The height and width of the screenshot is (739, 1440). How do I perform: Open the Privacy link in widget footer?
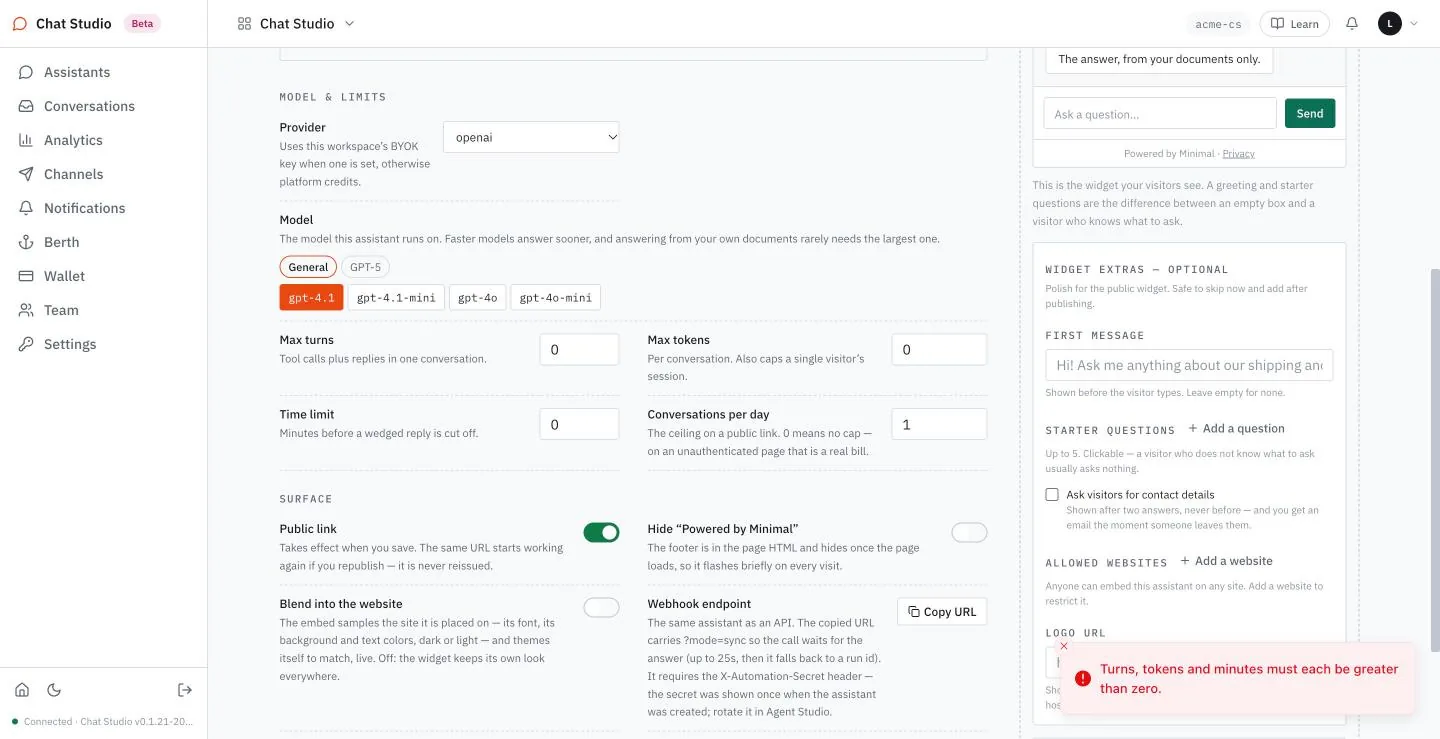(1238, 154)
